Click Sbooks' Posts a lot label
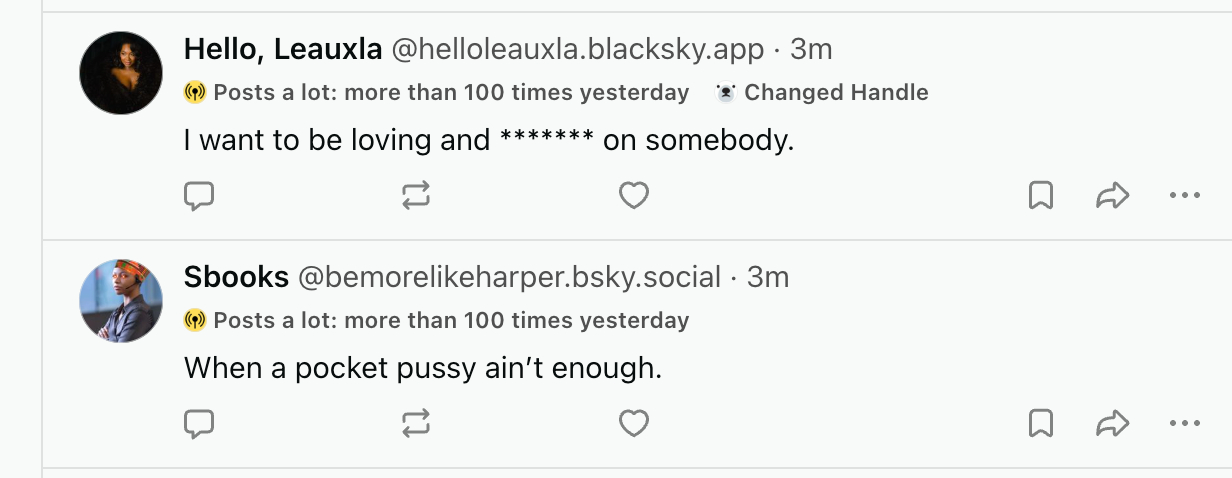 [438, 321]
